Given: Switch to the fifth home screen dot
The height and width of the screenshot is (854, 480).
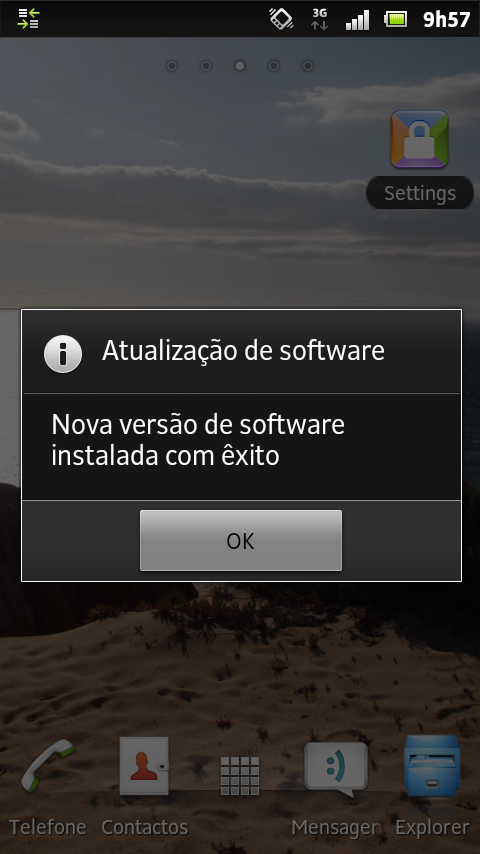Looking at the screenshot, I should 307,66.
